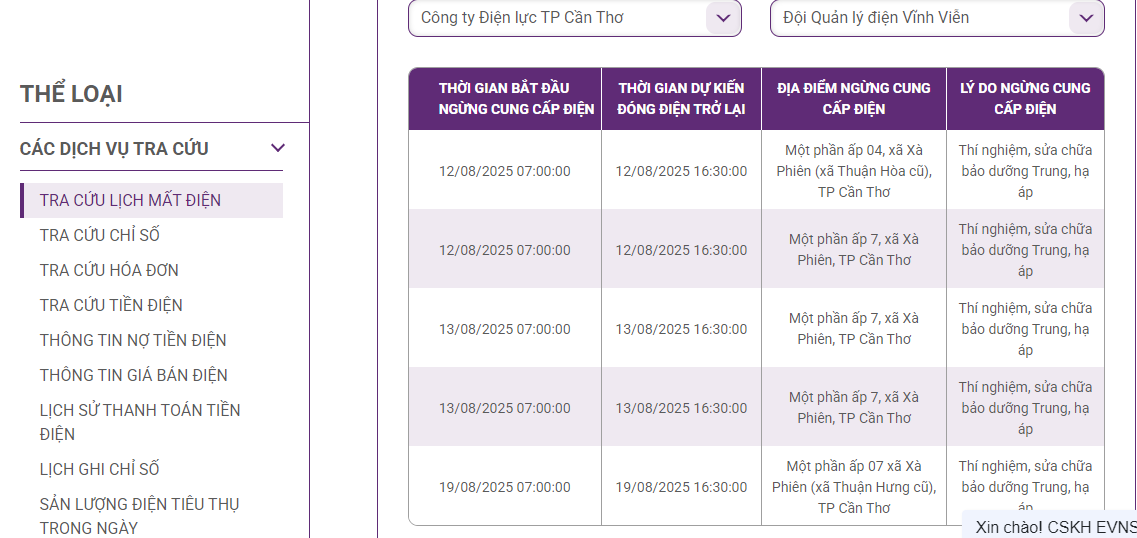
Task: Go to LỊCH GHI CHỈ SỐ
Action: click(99, 469)
